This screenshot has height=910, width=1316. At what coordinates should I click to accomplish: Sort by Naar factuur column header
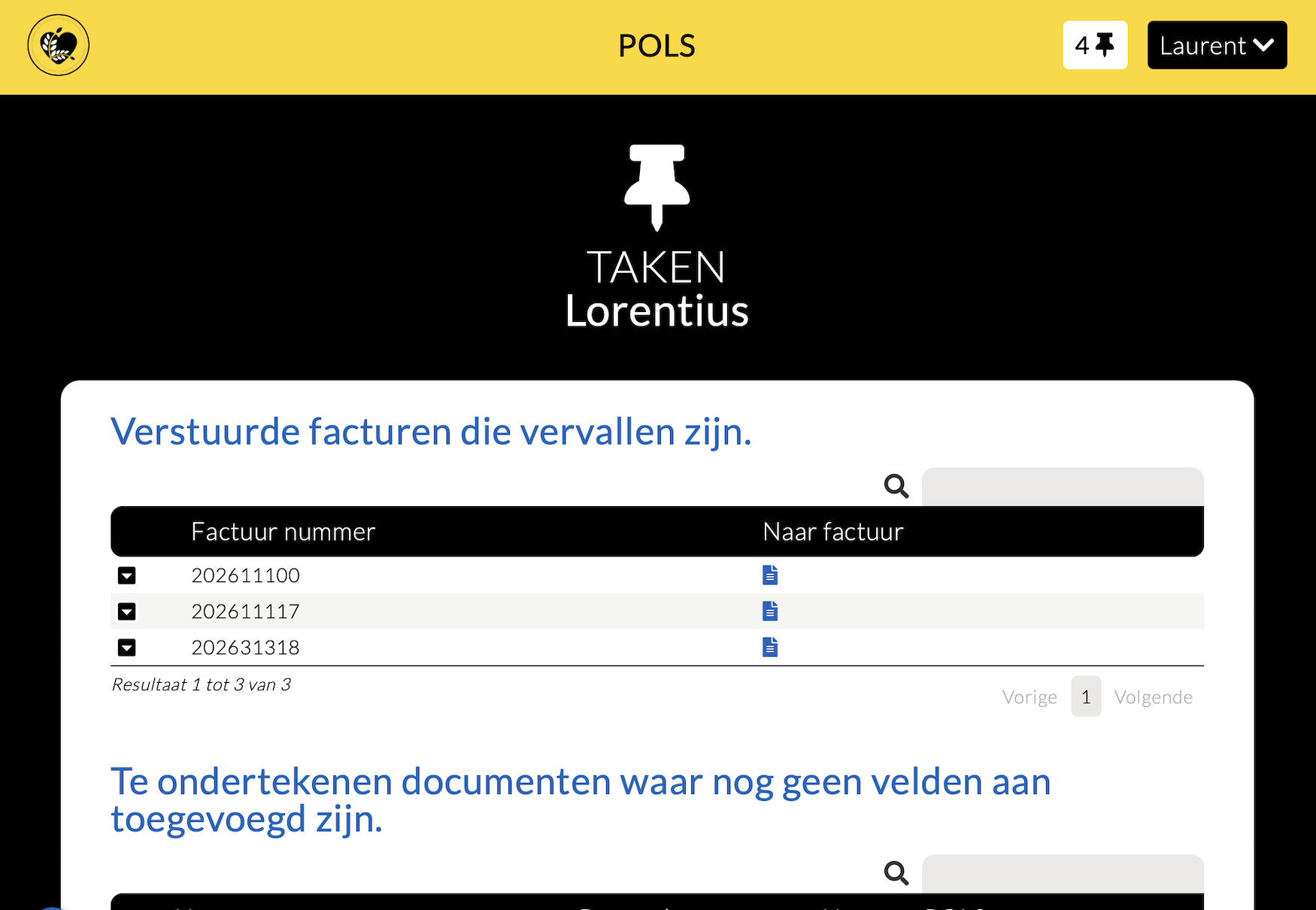(x=833, y=532)
